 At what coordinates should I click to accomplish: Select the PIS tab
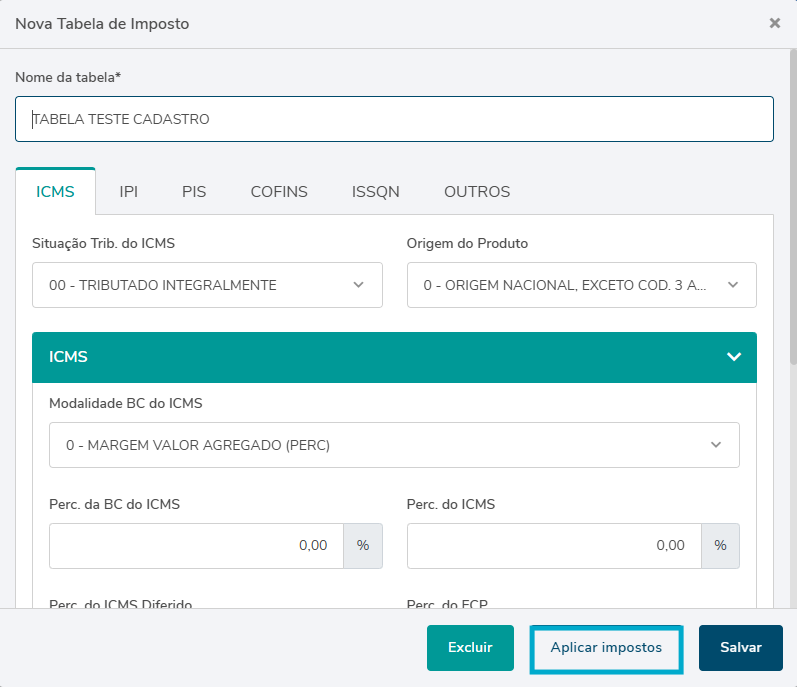(x=194, y=192)
